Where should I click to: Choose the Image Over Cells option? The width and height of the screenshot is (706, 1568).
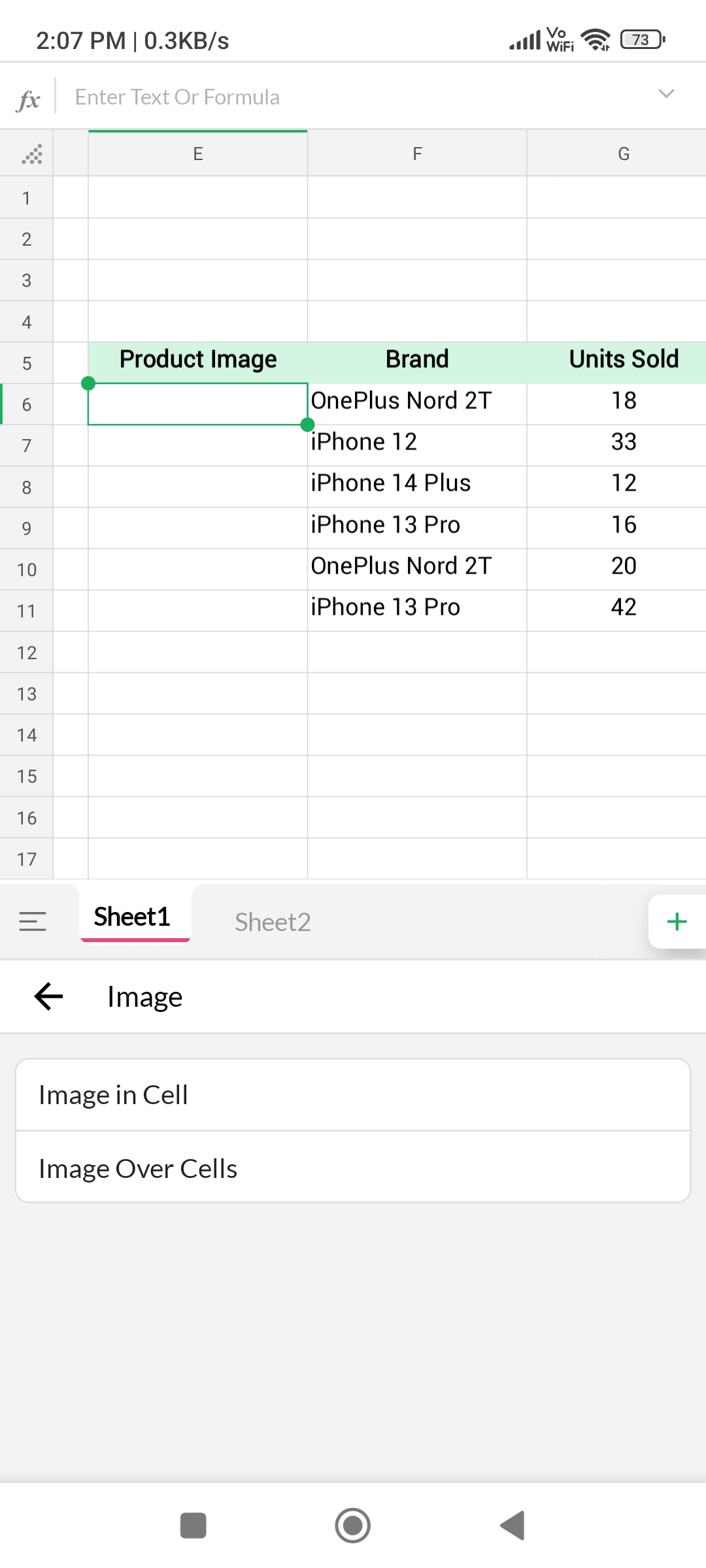point(353,1168)
